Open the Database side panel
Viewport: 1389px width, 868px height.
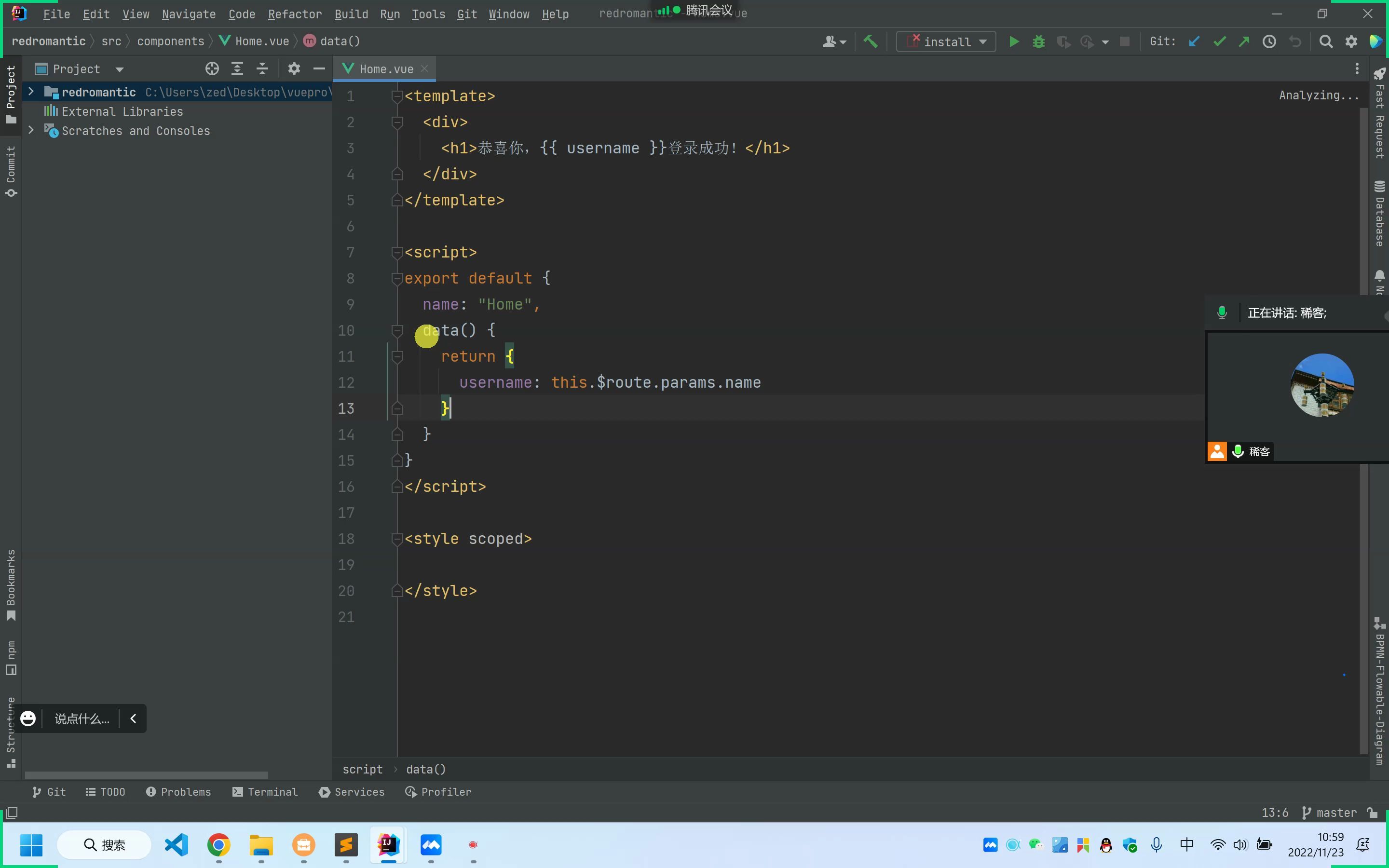(1379, 214)
